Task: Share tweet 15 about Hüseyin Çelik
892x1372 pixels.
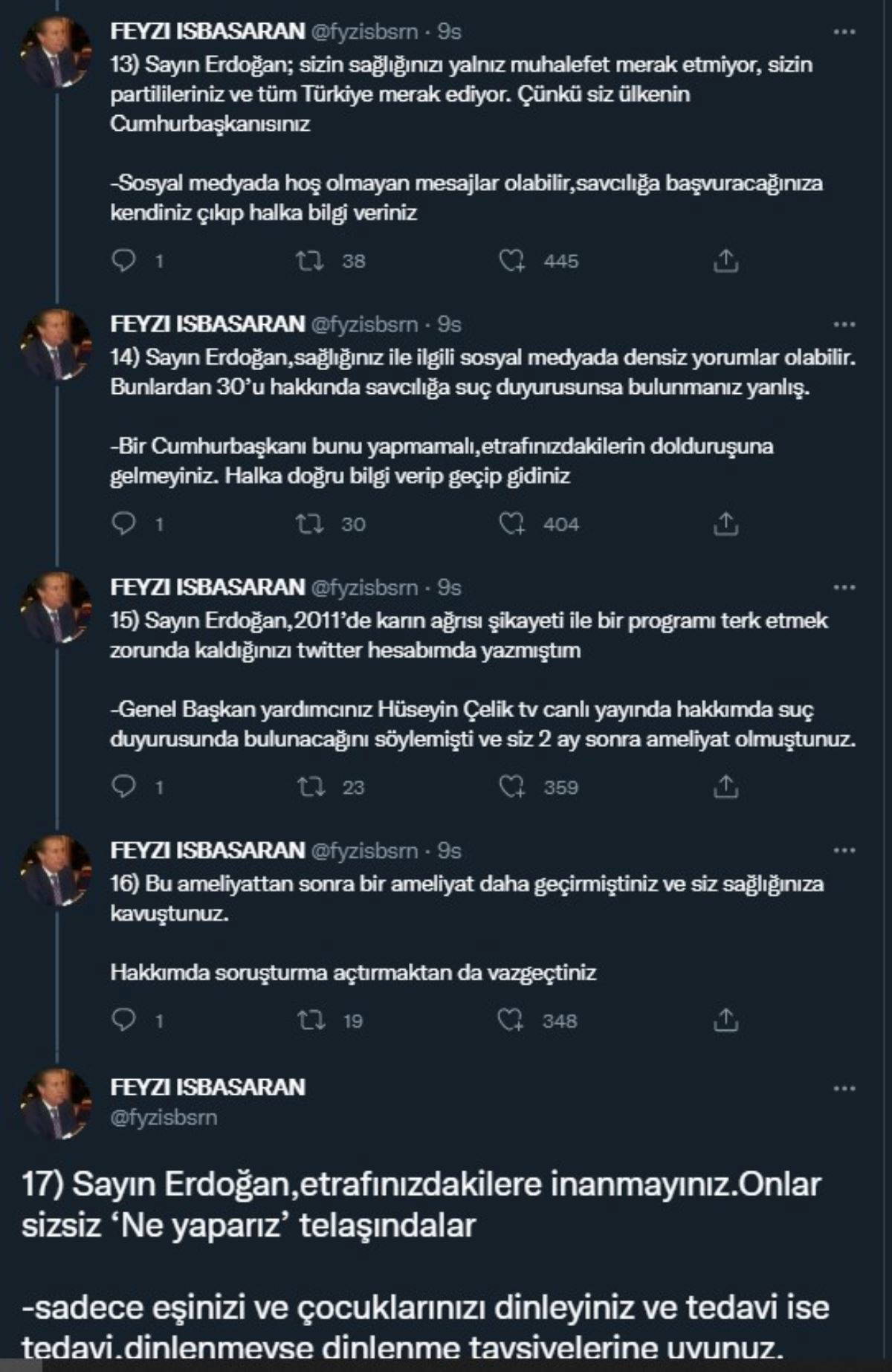Action: click(x=725, y=786)
